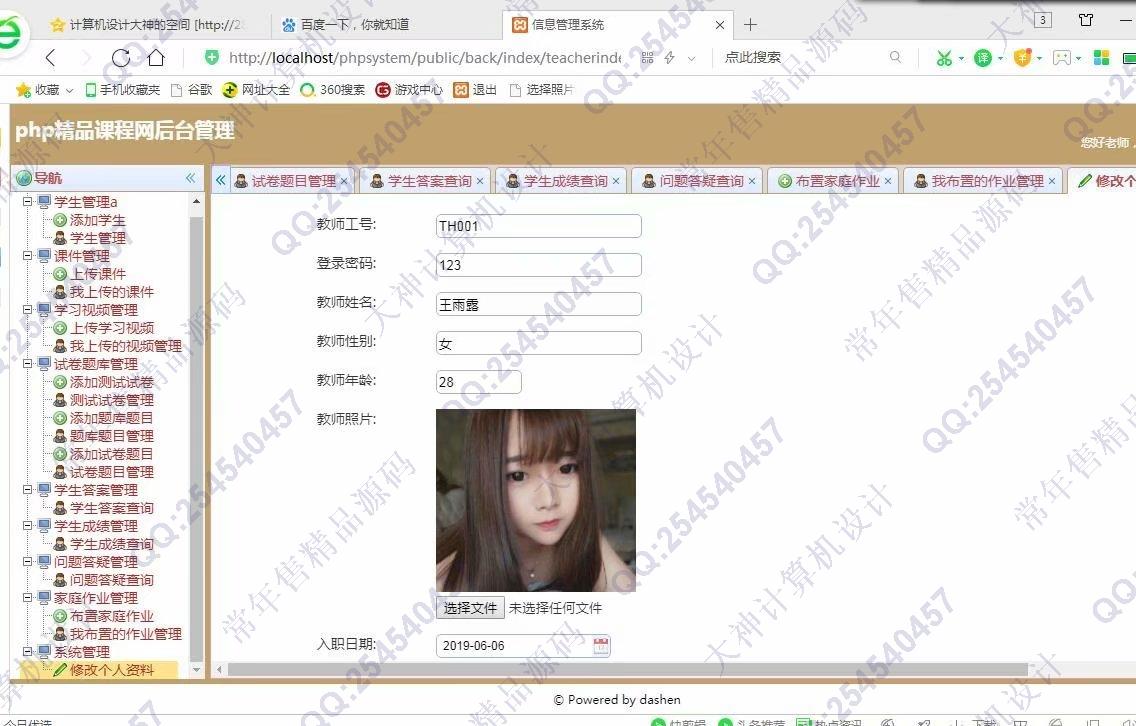Click the 教师工号 input field
This screenshot has width=1136, height=726.
point(538,226)
